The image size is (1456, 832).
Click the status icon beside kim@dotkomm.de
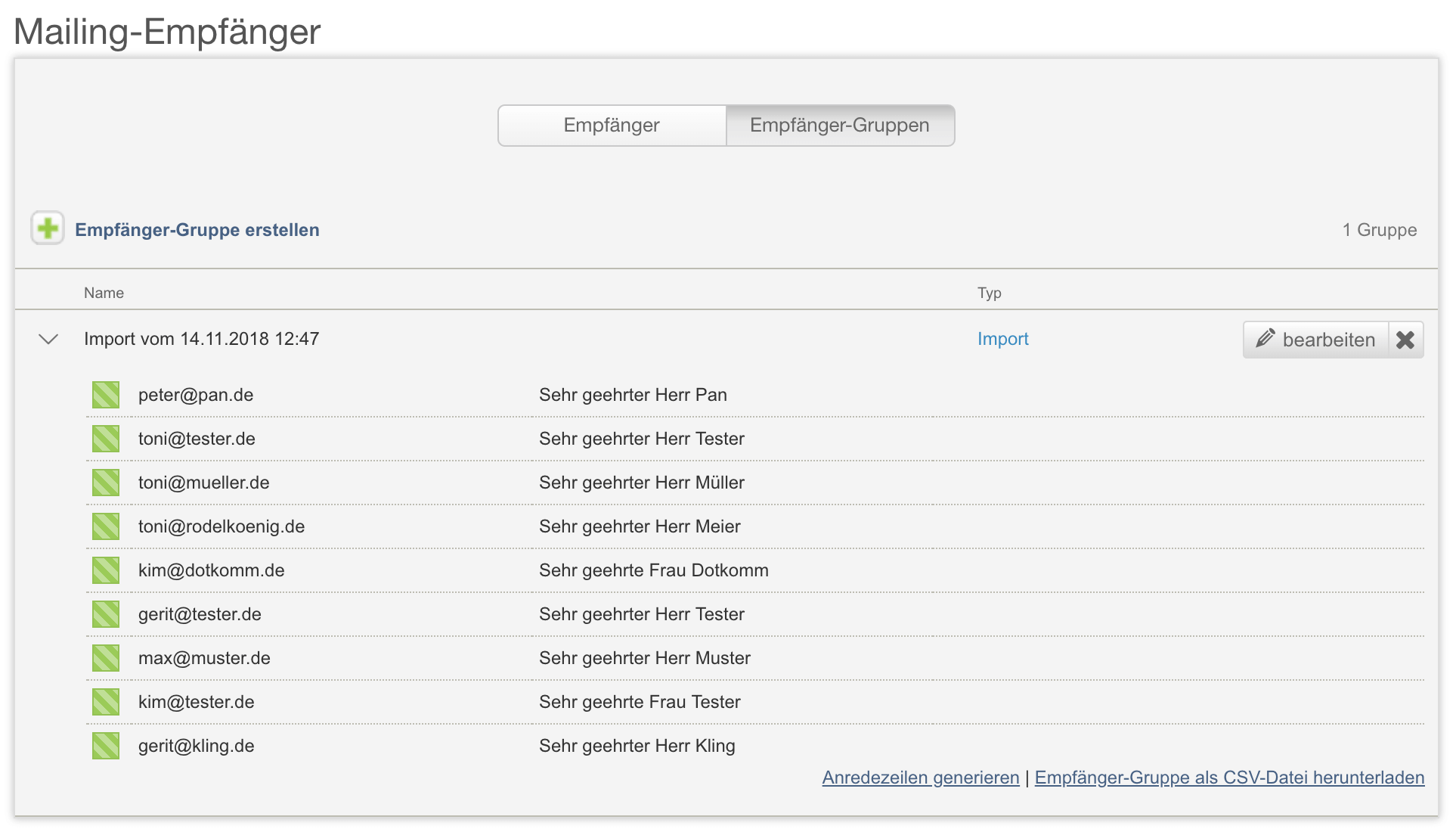coord(106,570)
